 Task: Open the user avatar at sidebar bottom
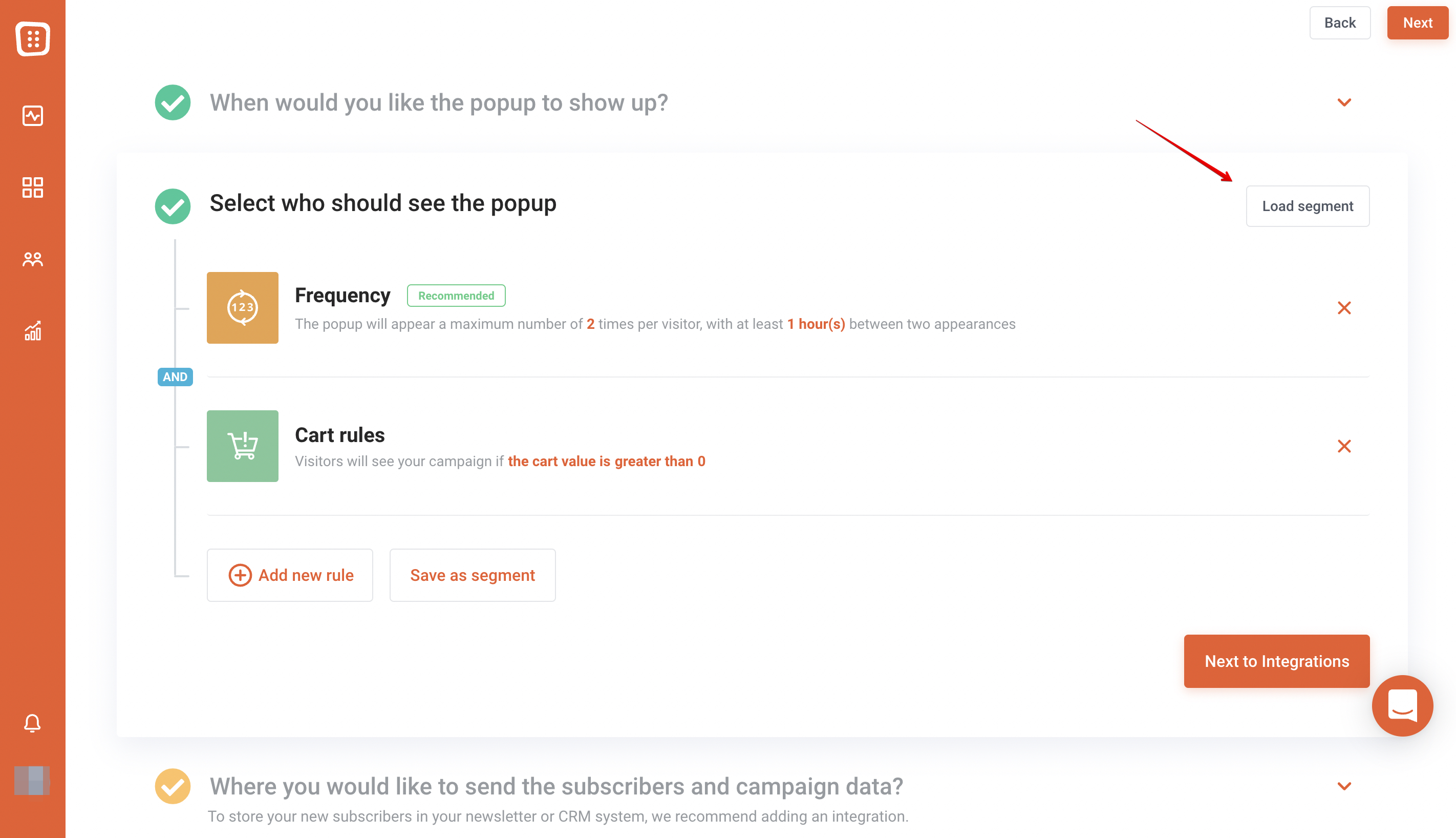pyautogui.click(x=32, y=781)
